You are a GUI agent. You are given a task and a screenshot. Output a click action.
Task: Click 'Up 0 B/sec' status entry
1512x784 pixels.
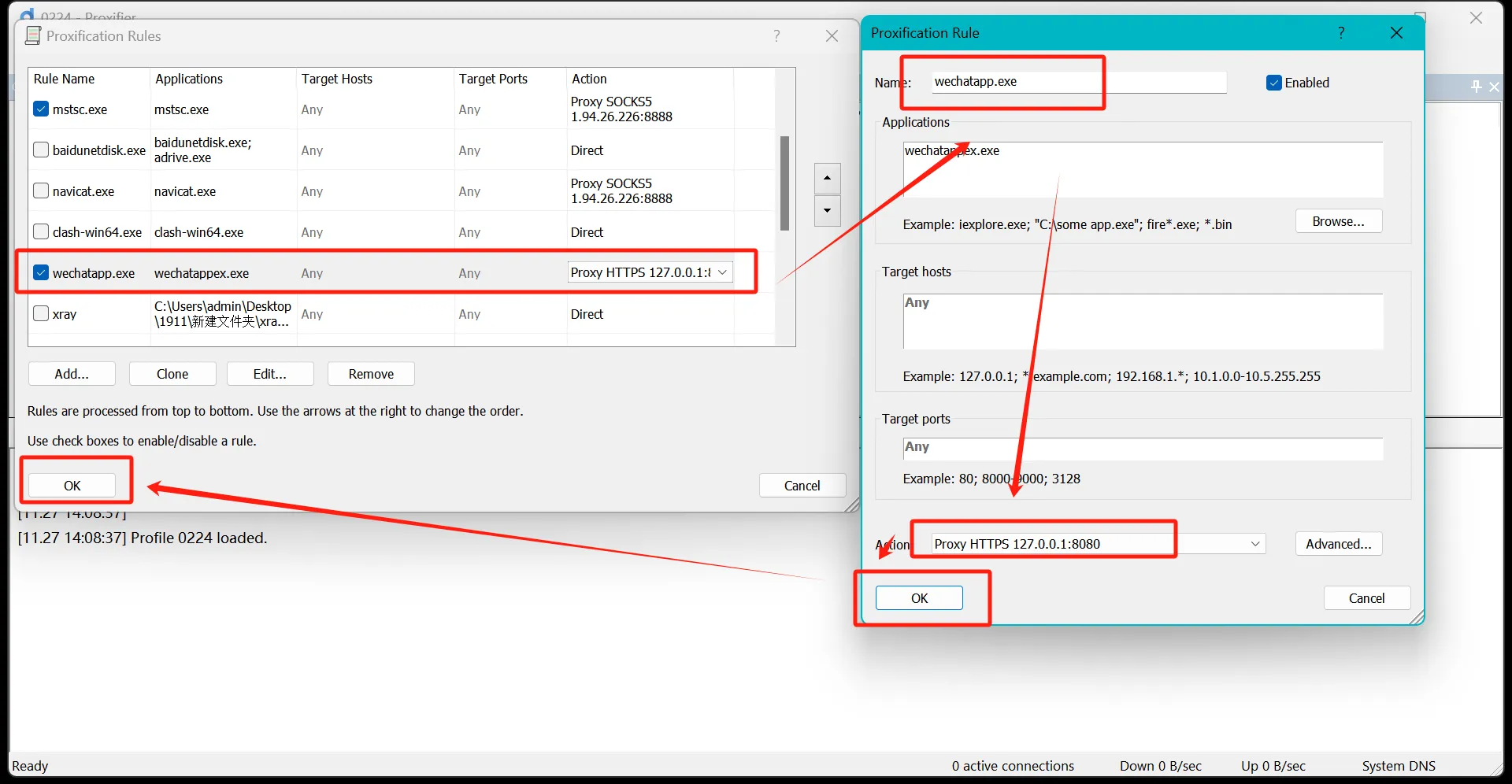1273,766
